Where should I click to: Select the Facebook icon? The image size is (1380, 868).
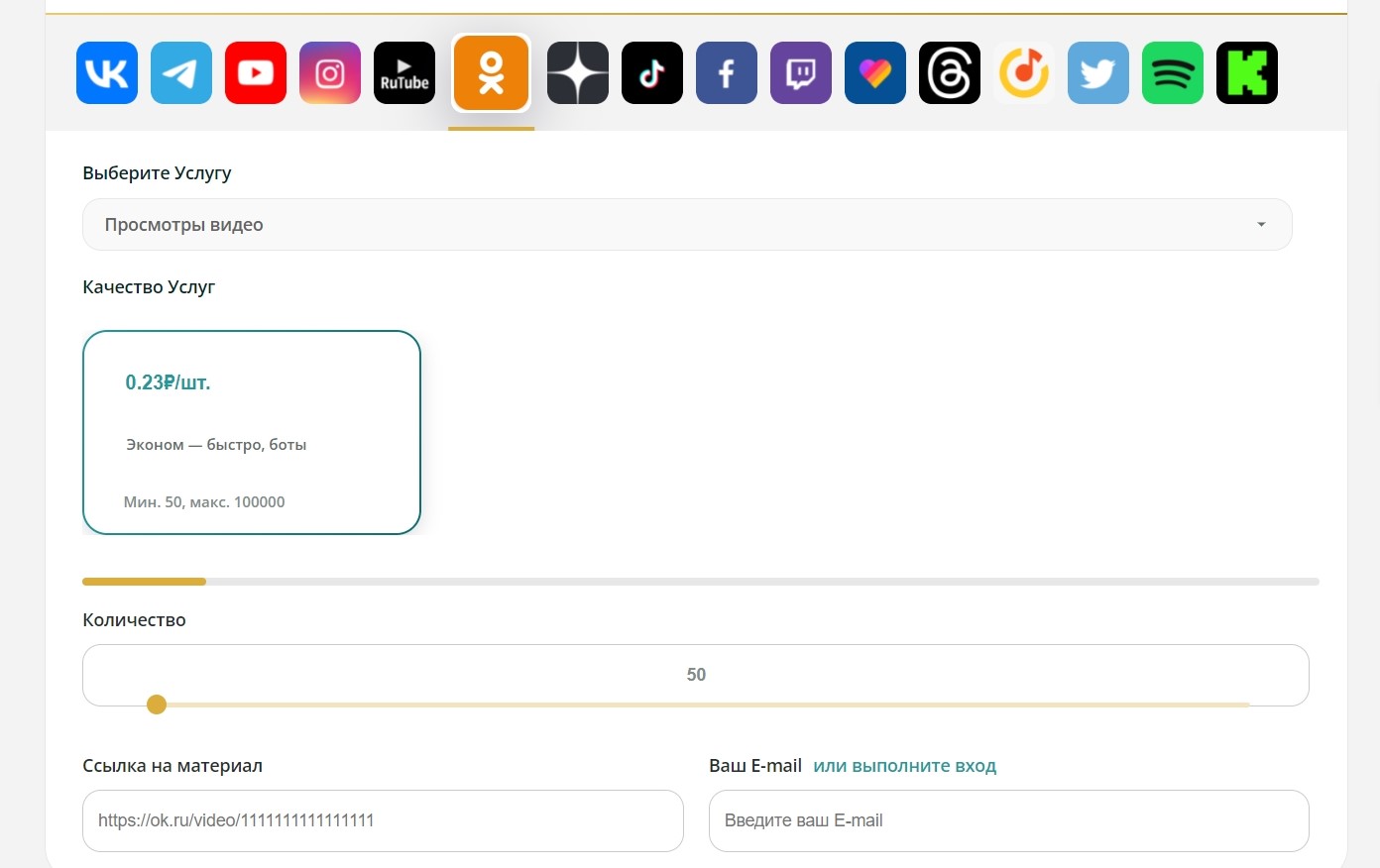727,72
